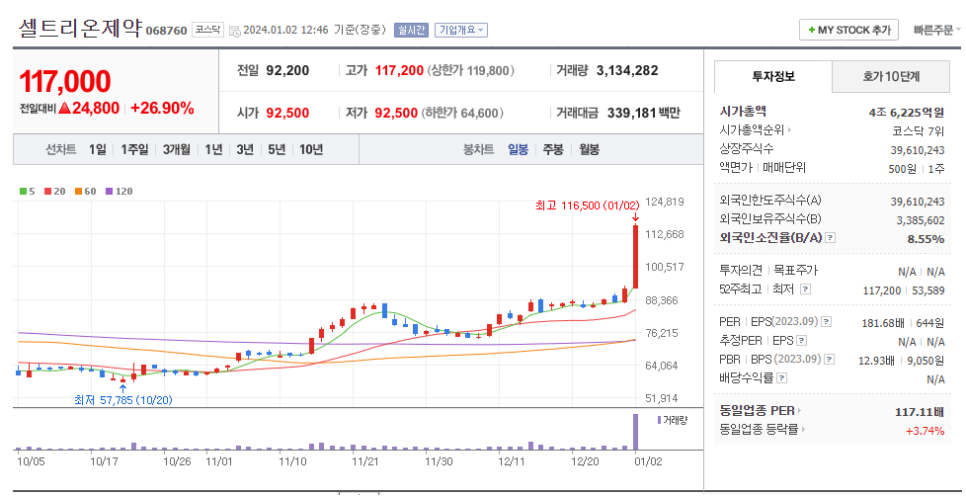Click the plus icon in MY STOCK 추가

811,30
